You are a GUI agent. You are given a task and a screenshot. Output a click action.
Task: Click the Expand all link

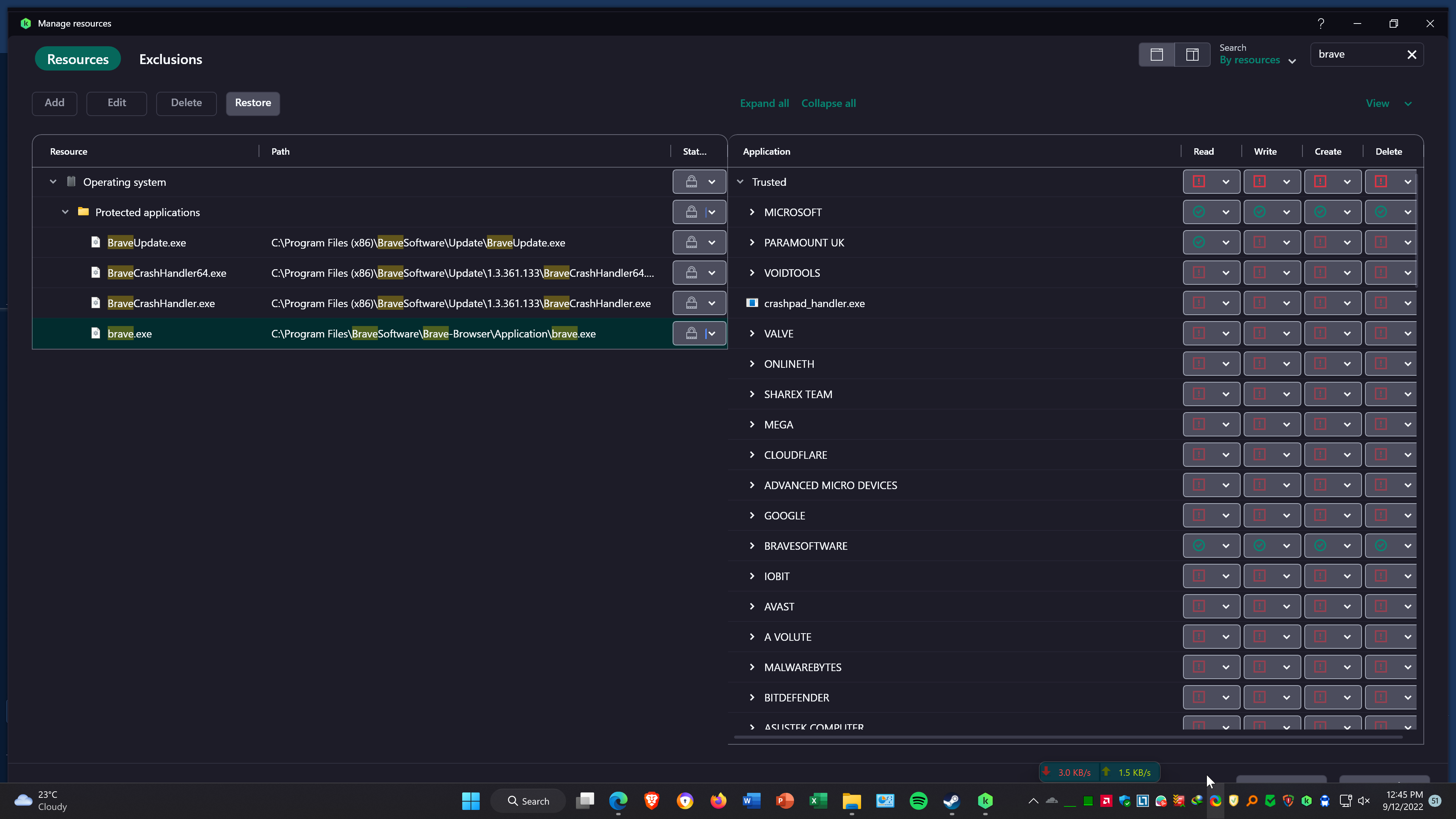(764, 104)
